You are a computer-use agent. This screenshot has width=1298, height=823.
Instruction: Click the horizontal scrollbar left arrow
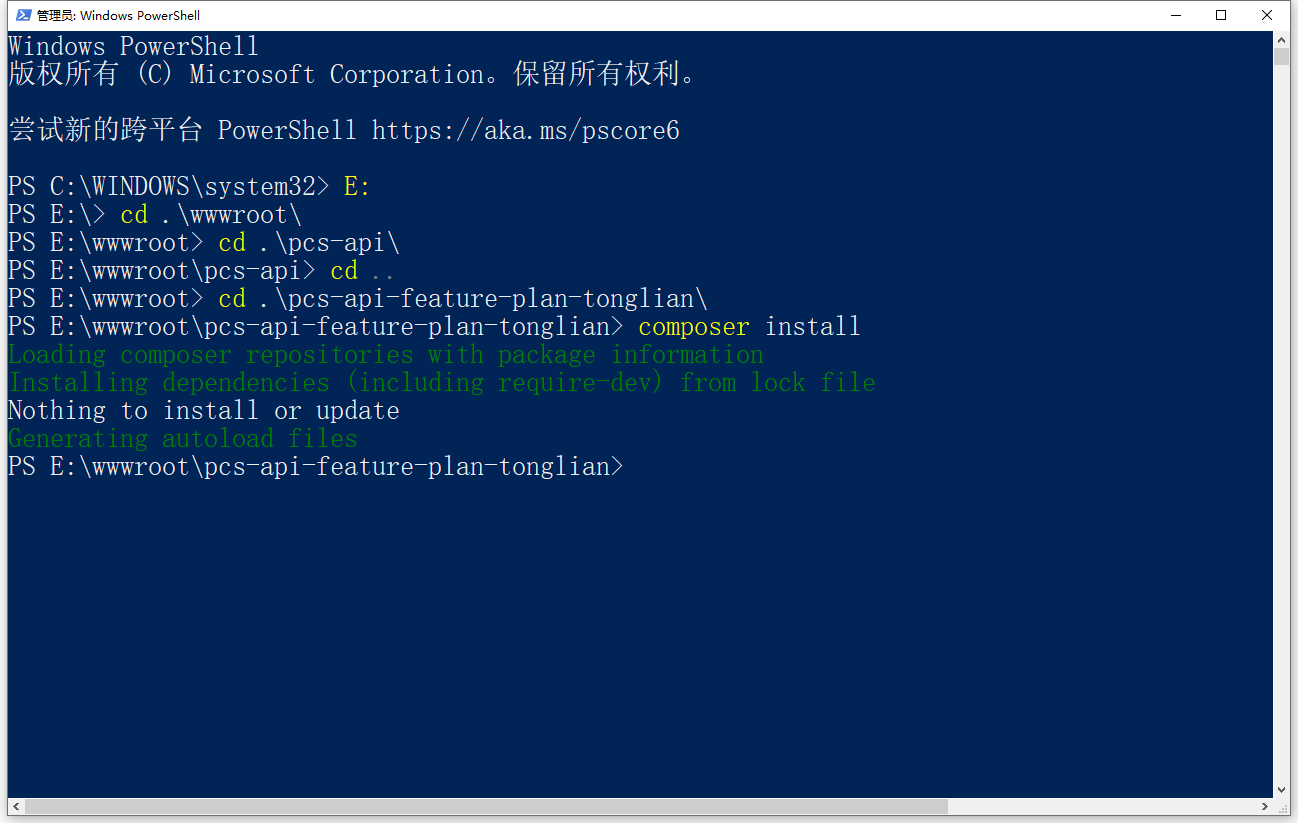[x=15, y=806]
